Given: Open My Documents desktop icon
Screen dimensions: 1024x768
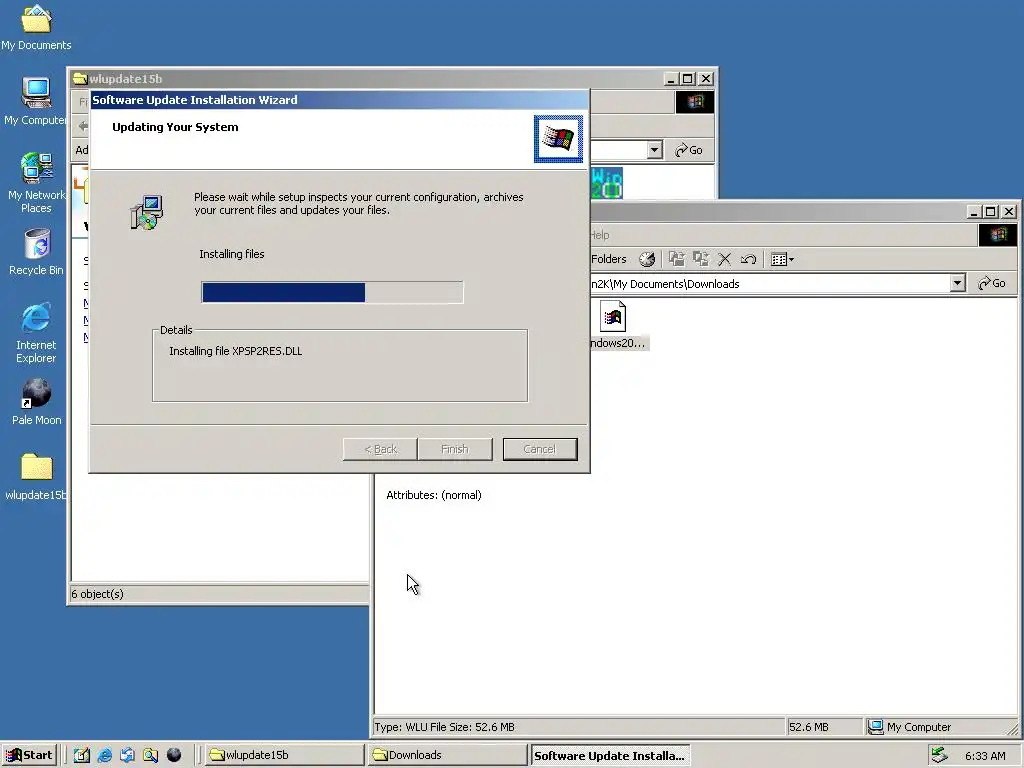Looking at the screenshot, I should click(36, 28).
